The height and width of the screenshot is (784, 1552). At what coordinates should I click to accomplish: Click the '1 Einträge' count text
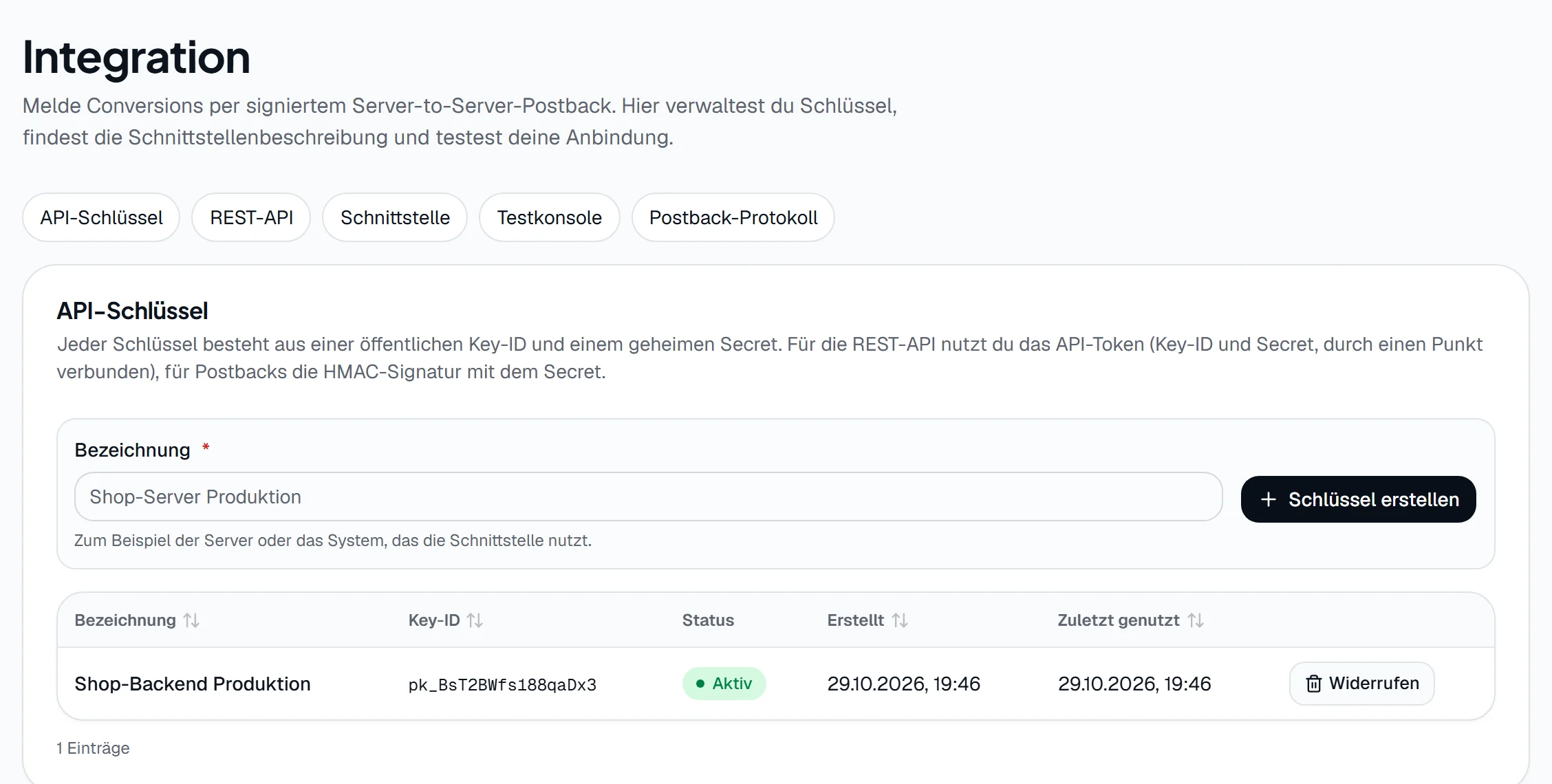(x=93, y=748)
